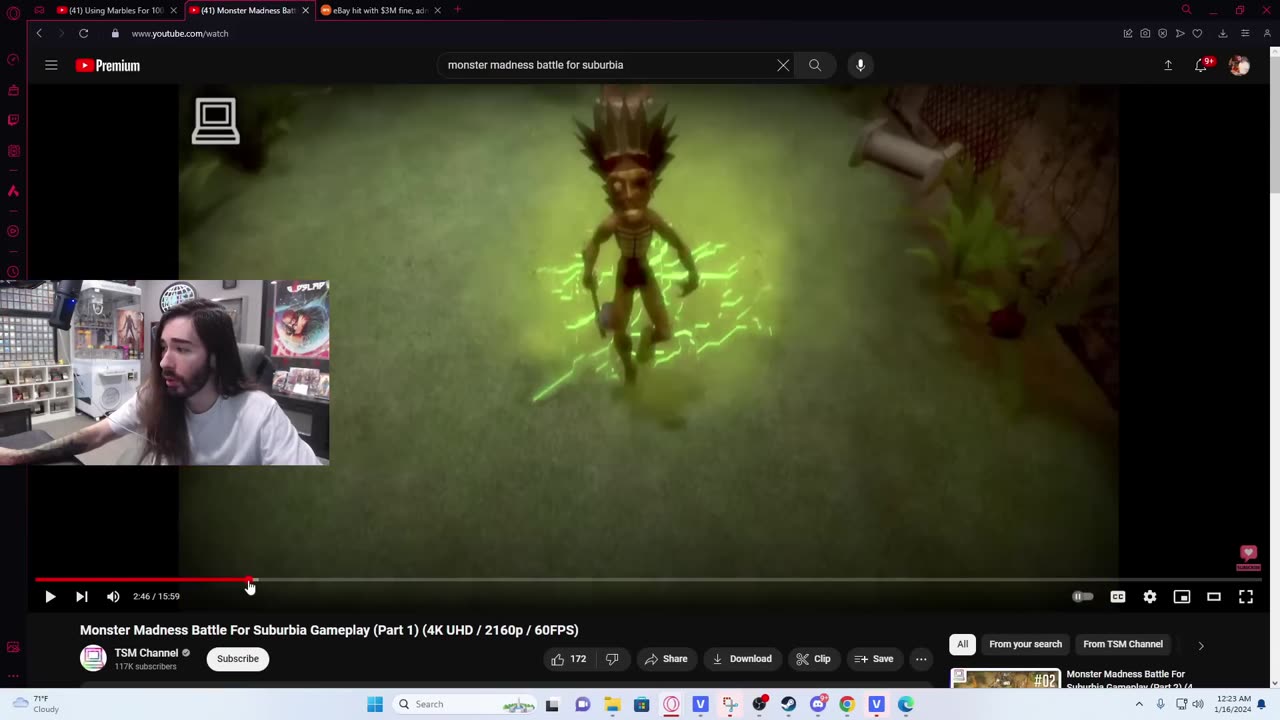Reload the current page

pyautogui.click(x=84, y=33)
